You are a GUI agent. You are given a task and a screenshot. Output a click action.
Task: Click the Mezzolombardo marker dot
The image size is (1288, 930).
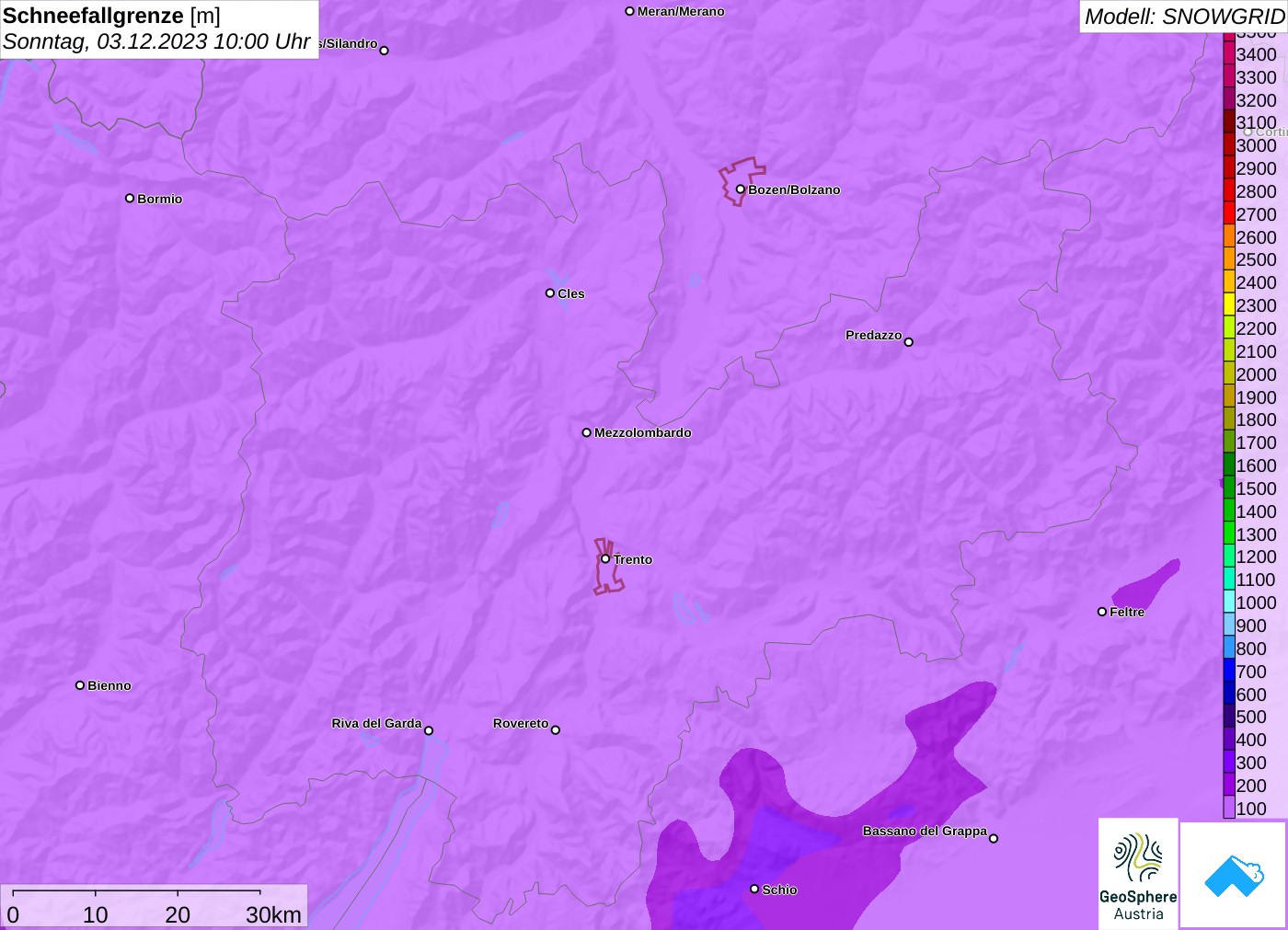click(586, 432)
